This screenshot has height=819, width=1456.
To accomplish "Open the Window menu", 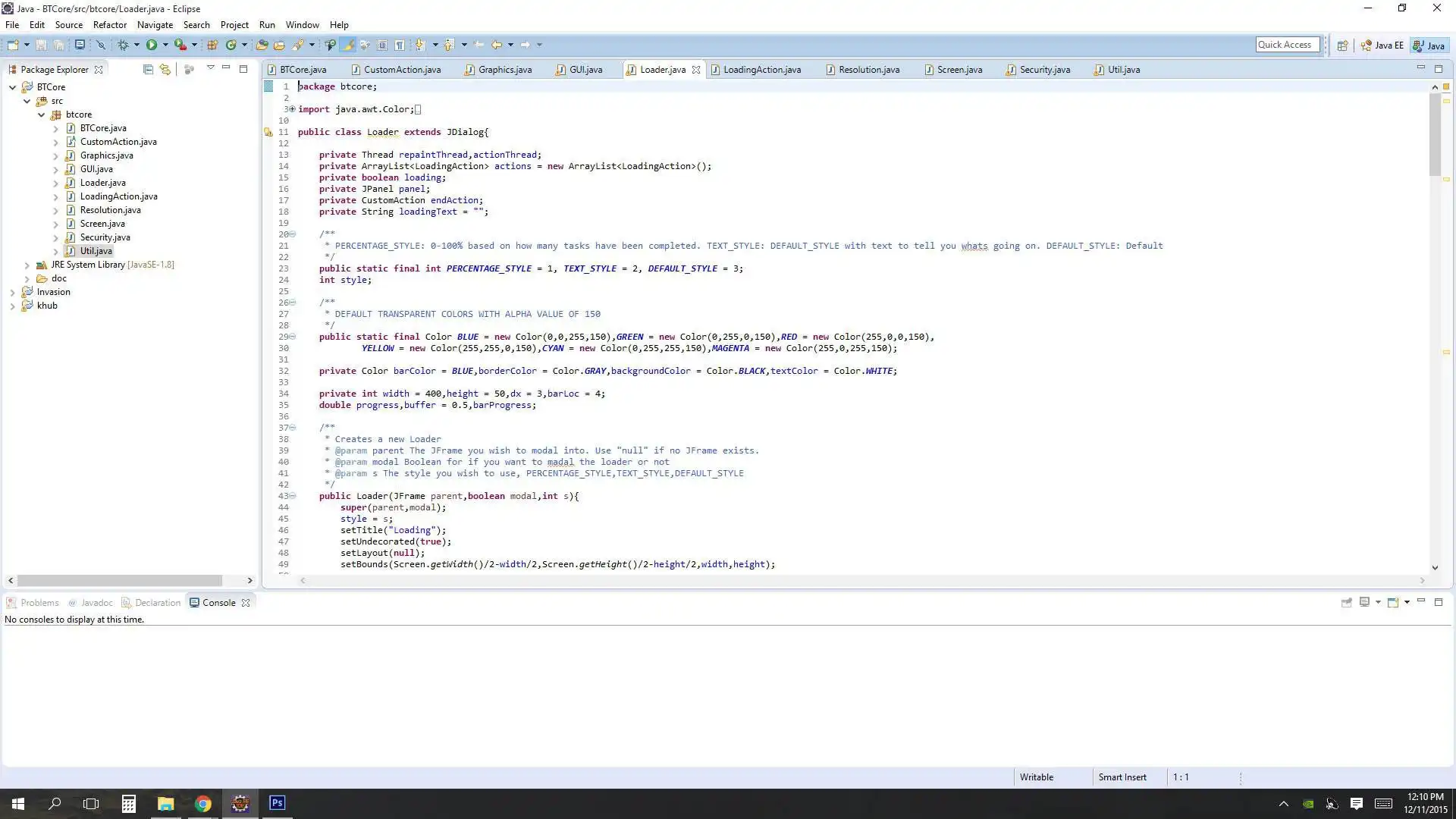I will [302, 24].
